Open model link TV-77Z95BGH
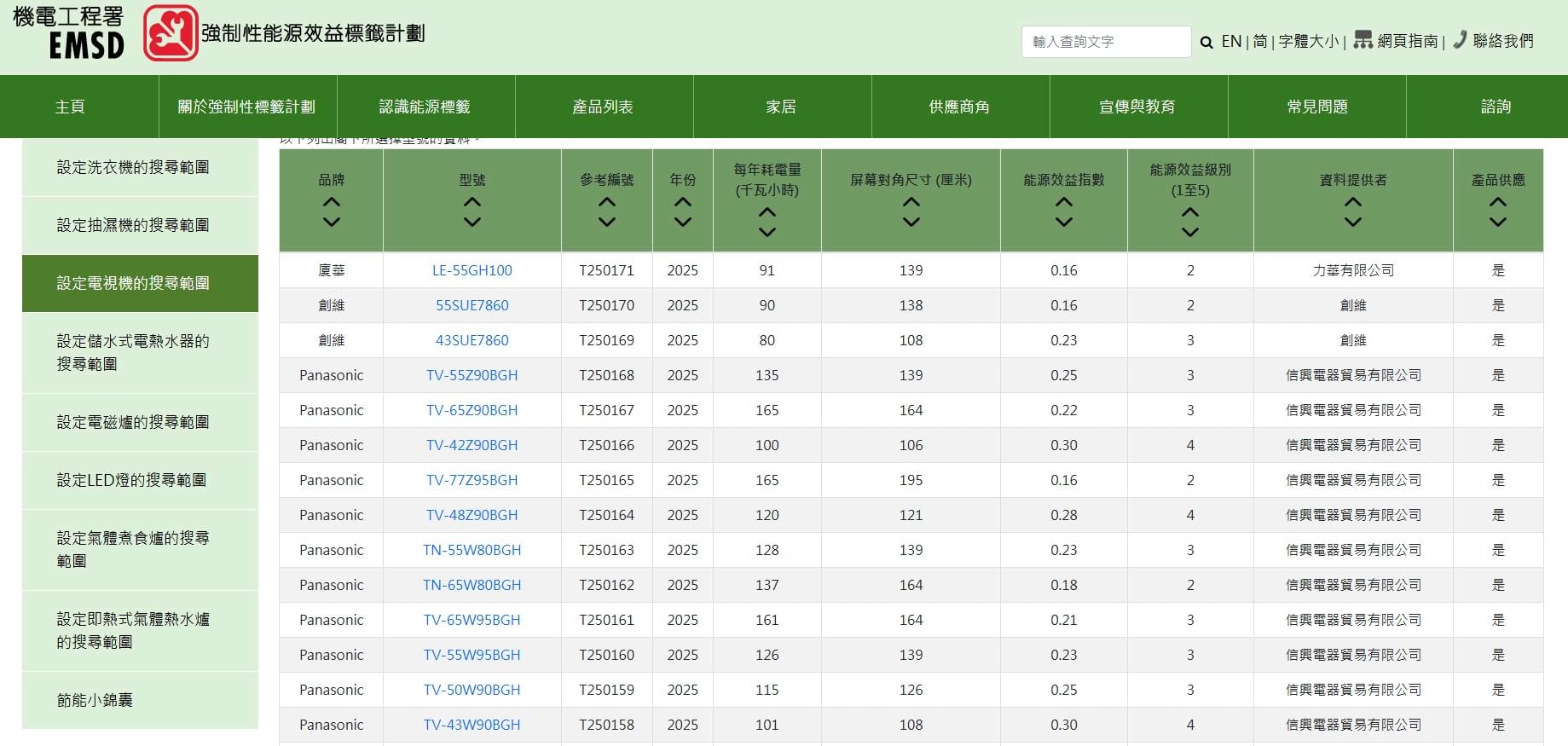1568x746 pixels. (472, 480)
